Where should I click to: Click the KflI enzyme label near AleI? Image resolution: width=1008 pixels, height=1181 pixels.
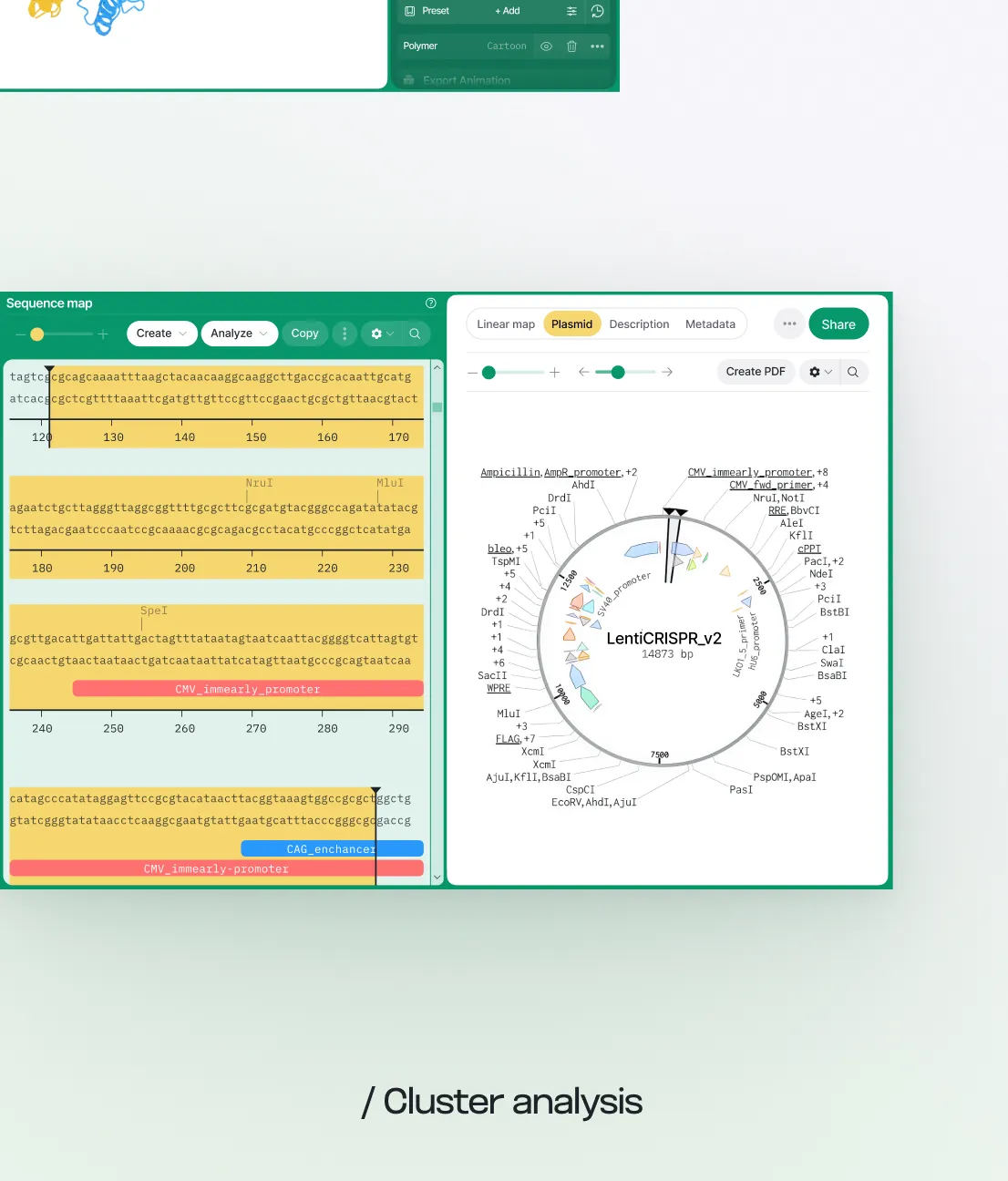[x=800, y=536]
